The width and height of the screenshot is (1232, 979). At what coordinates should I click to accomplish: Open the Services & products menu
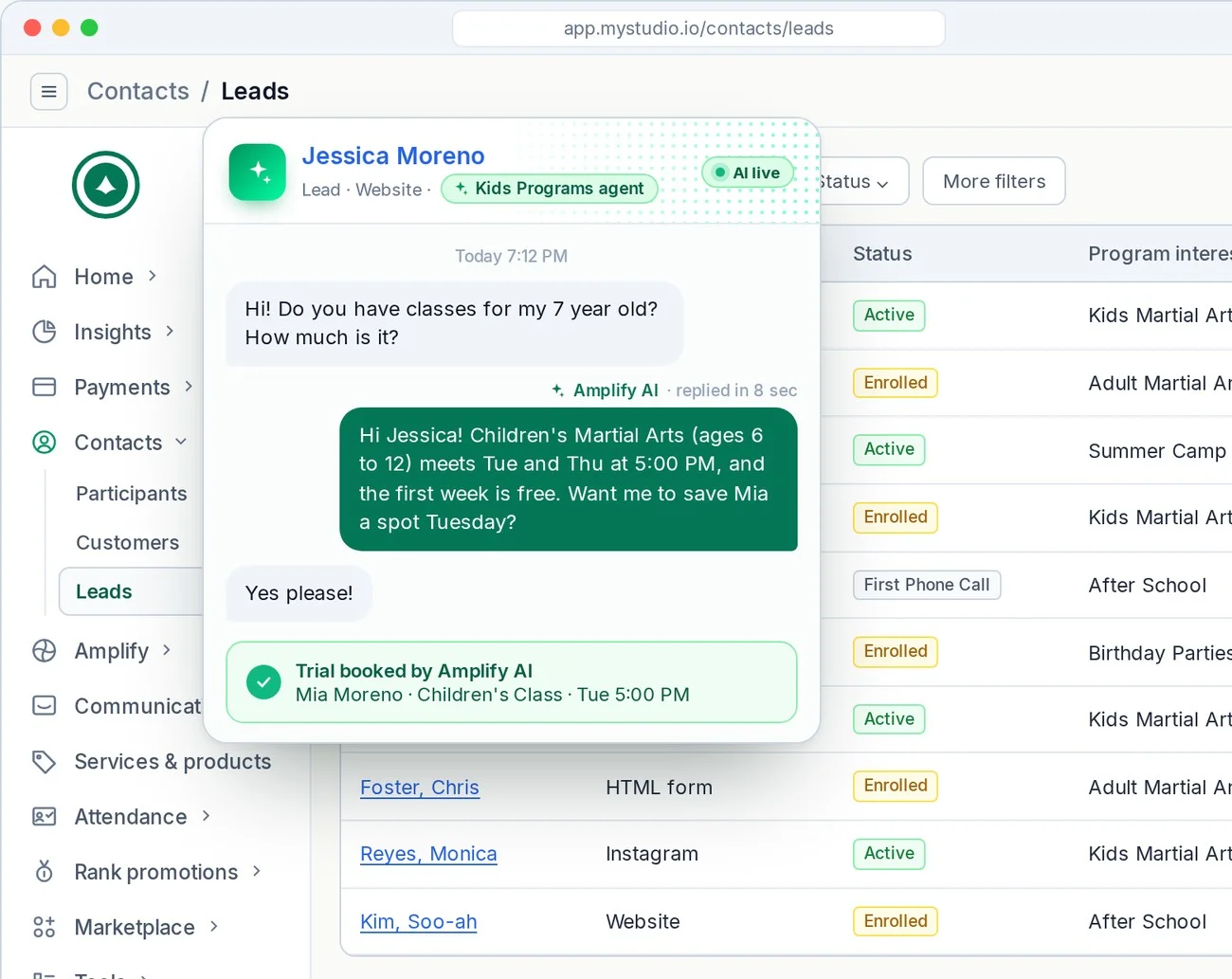coord(172,762)
